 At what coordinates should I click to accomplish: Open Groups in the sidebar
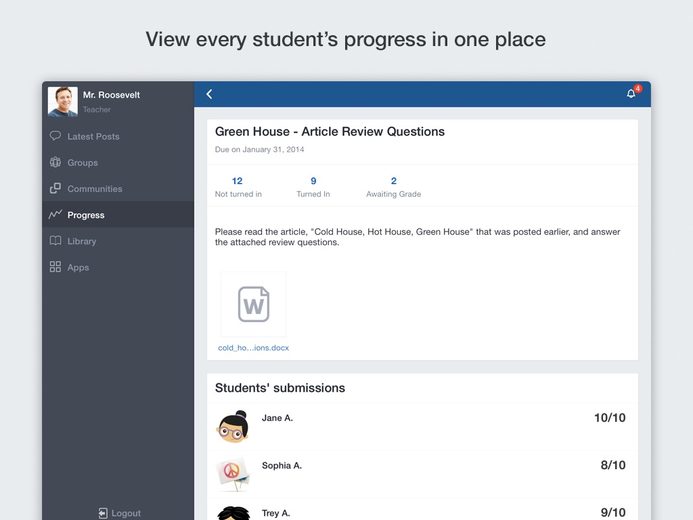[118, 162]
